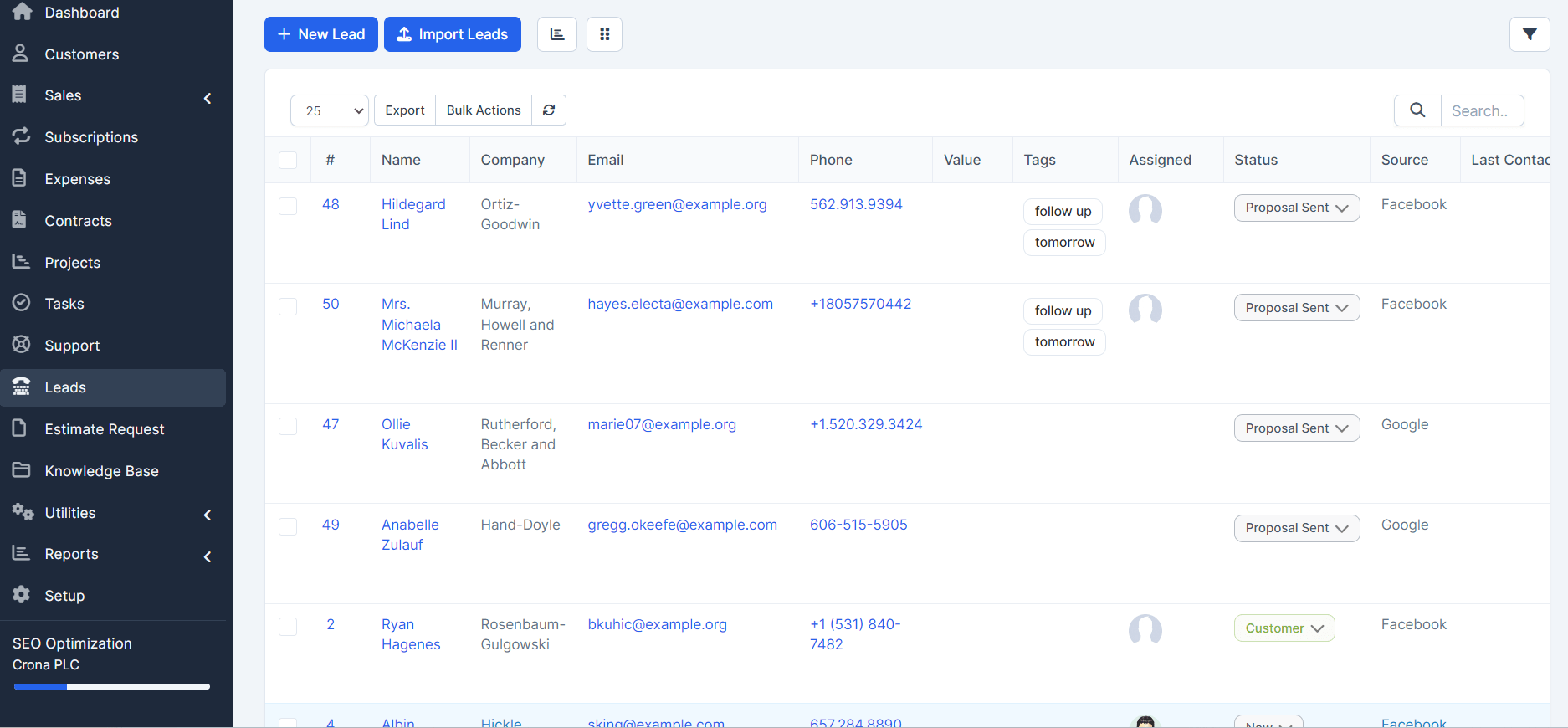Image resolution: width=1568 pixels, height=728 pixels.
Task: Open status dropdown for Anabelle Zulauf
Action: click(1297, 528)
